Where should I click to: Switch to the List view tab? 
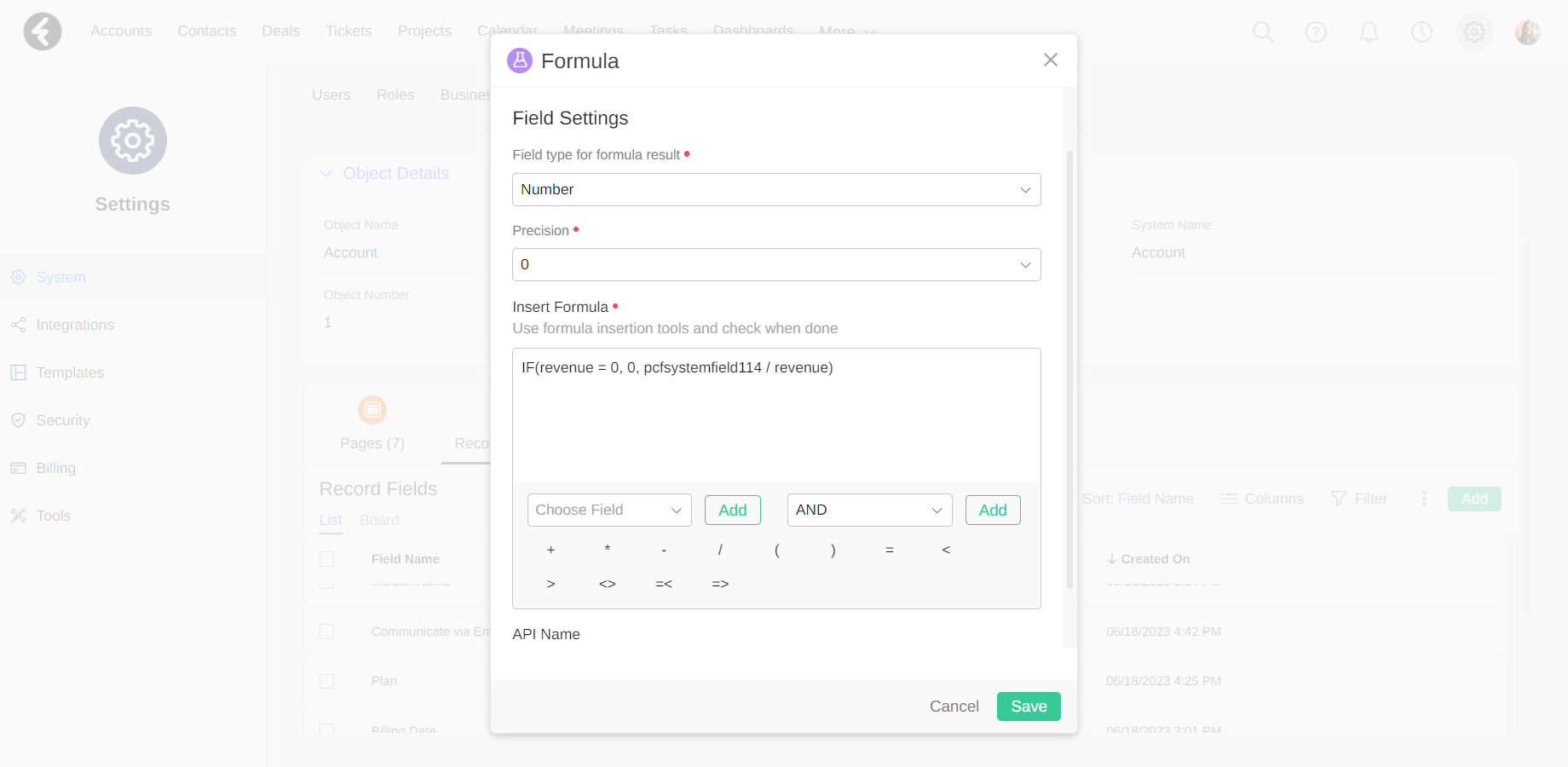[331, 520]
